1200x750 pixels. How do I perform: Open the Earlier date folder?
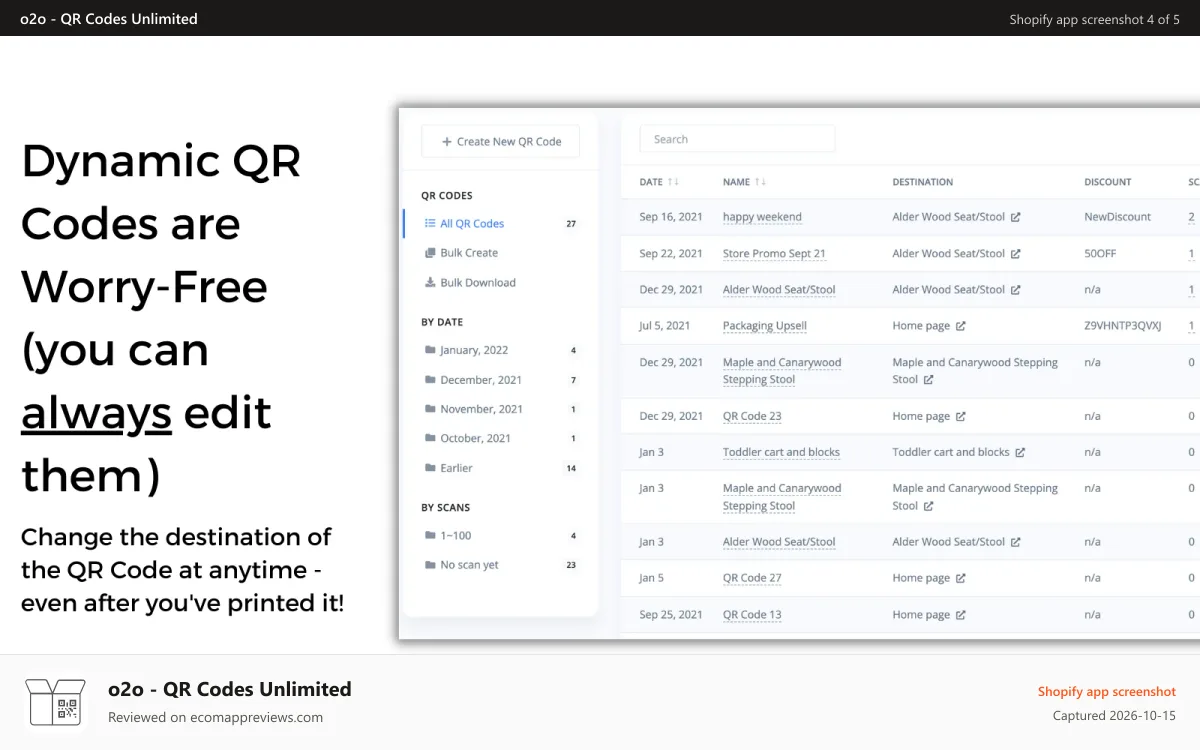(x=456, y=468)
